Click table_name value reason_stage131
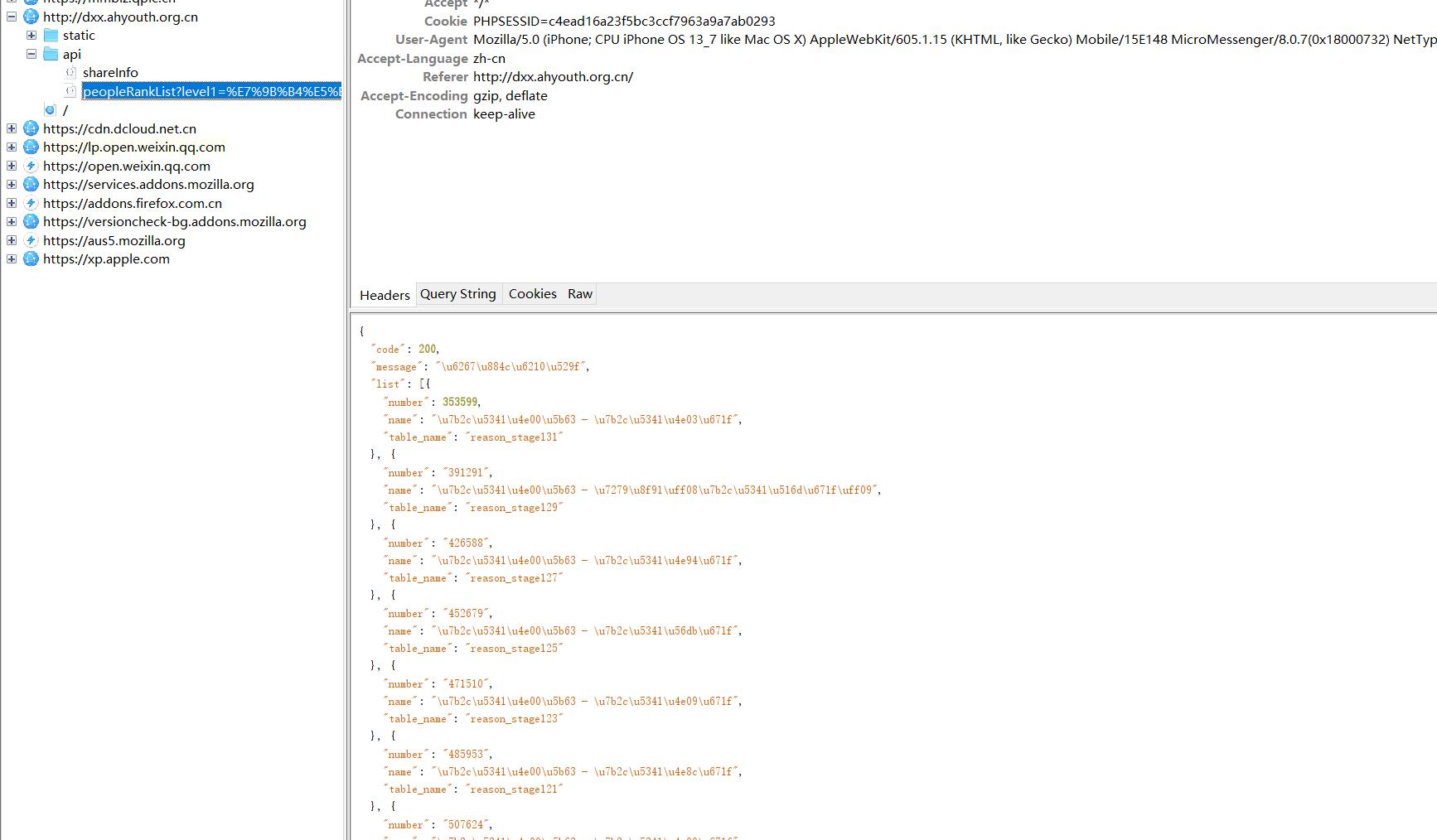Screen dimensions: 1437x840 (x=514, y=437)
